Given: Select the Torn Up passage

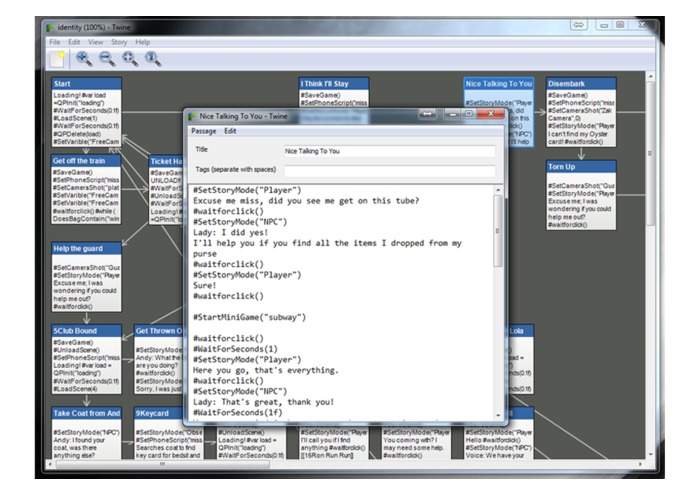Looking at the screenshot, I should click(x=581, y=195).
